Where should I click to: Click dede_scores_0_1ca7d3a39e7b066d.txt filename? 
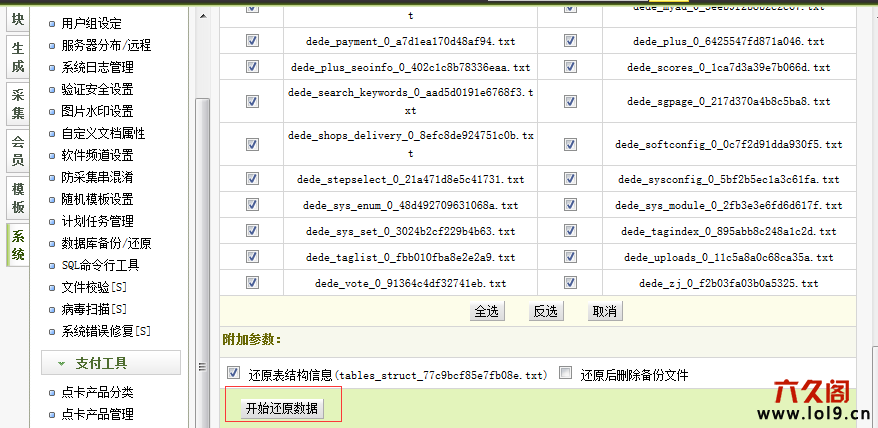728,68
